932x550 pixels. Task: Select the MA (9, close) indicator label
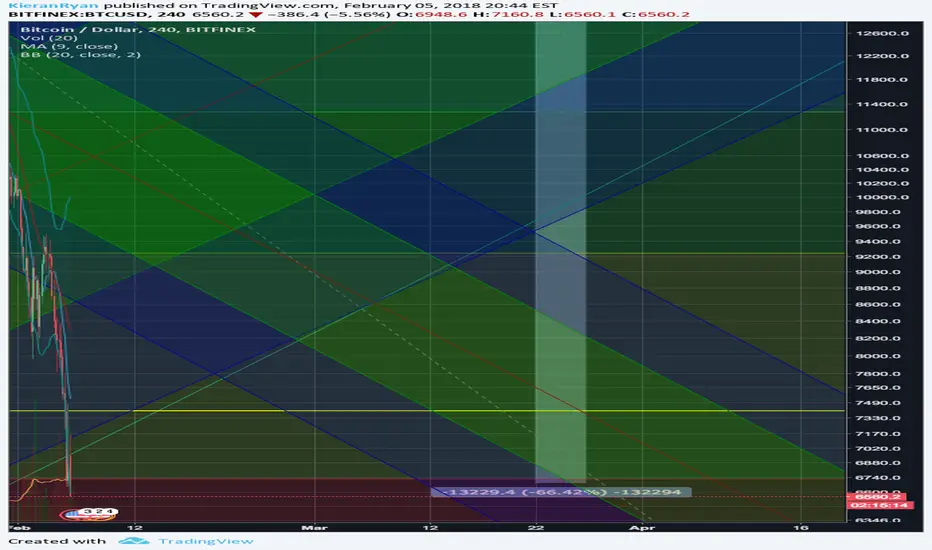coord(69,46)
